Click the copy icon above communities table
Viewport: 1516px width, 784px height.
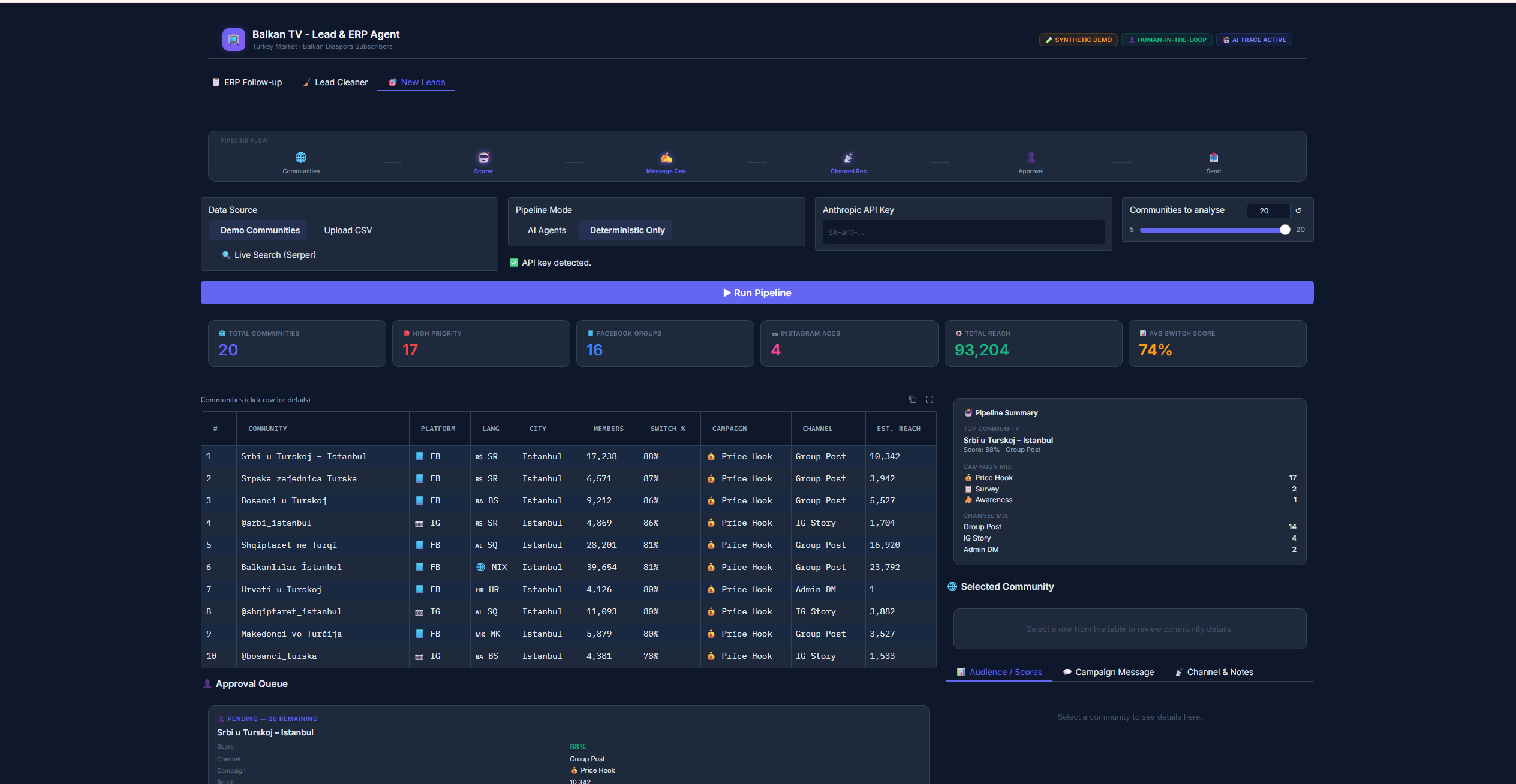click(x=912, y=399)
